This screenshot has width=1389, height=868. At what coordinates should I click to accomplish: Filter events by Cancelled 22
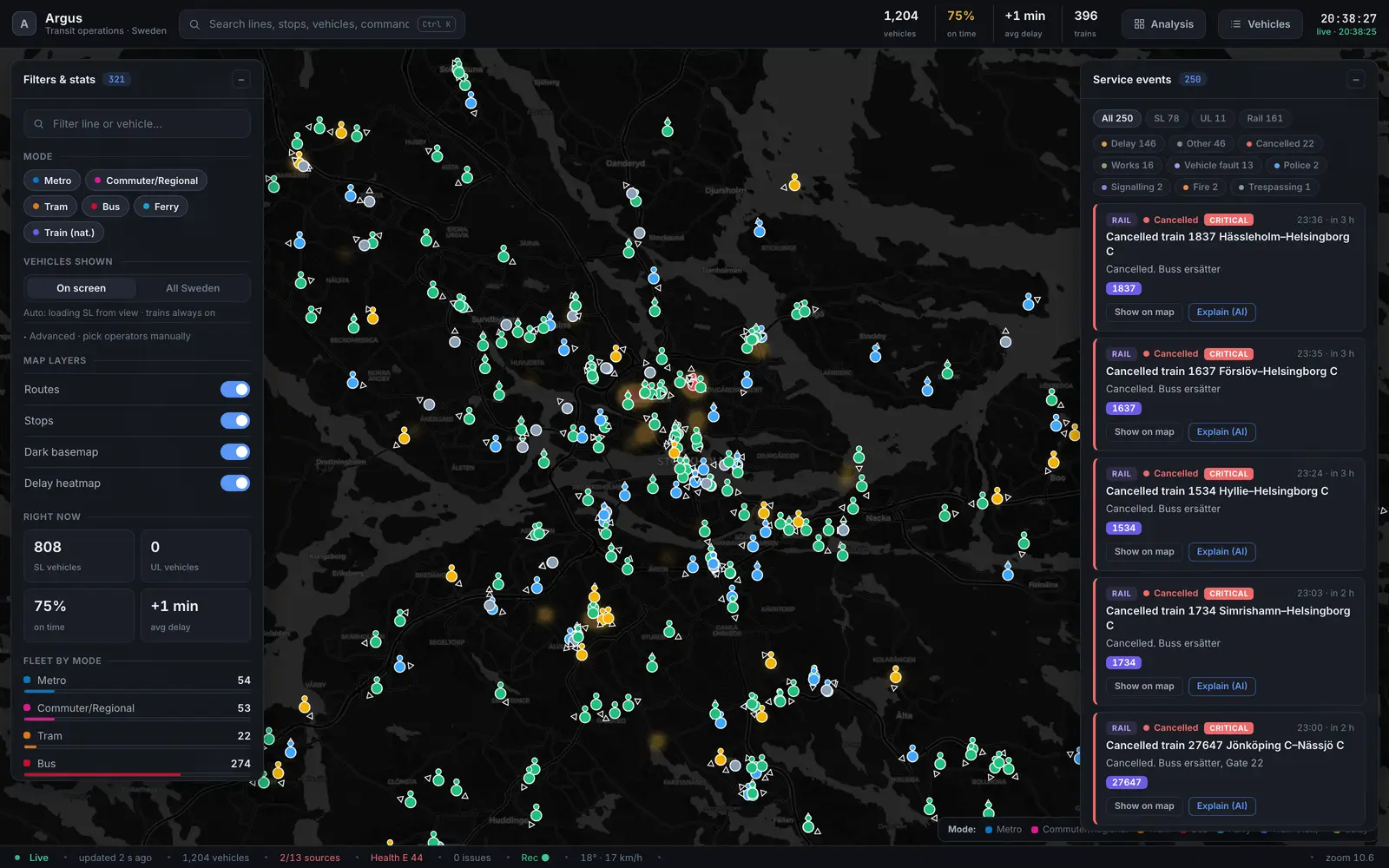tap(1280, 144)
